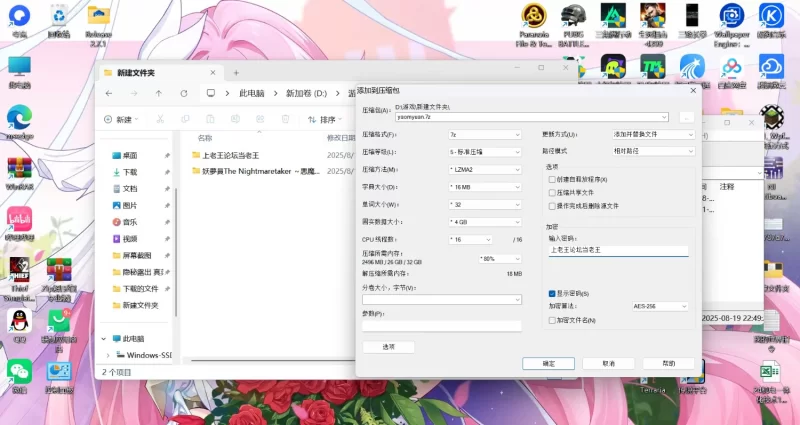Click the 取消 button
The image size is (800, 425).
point(609,364)
